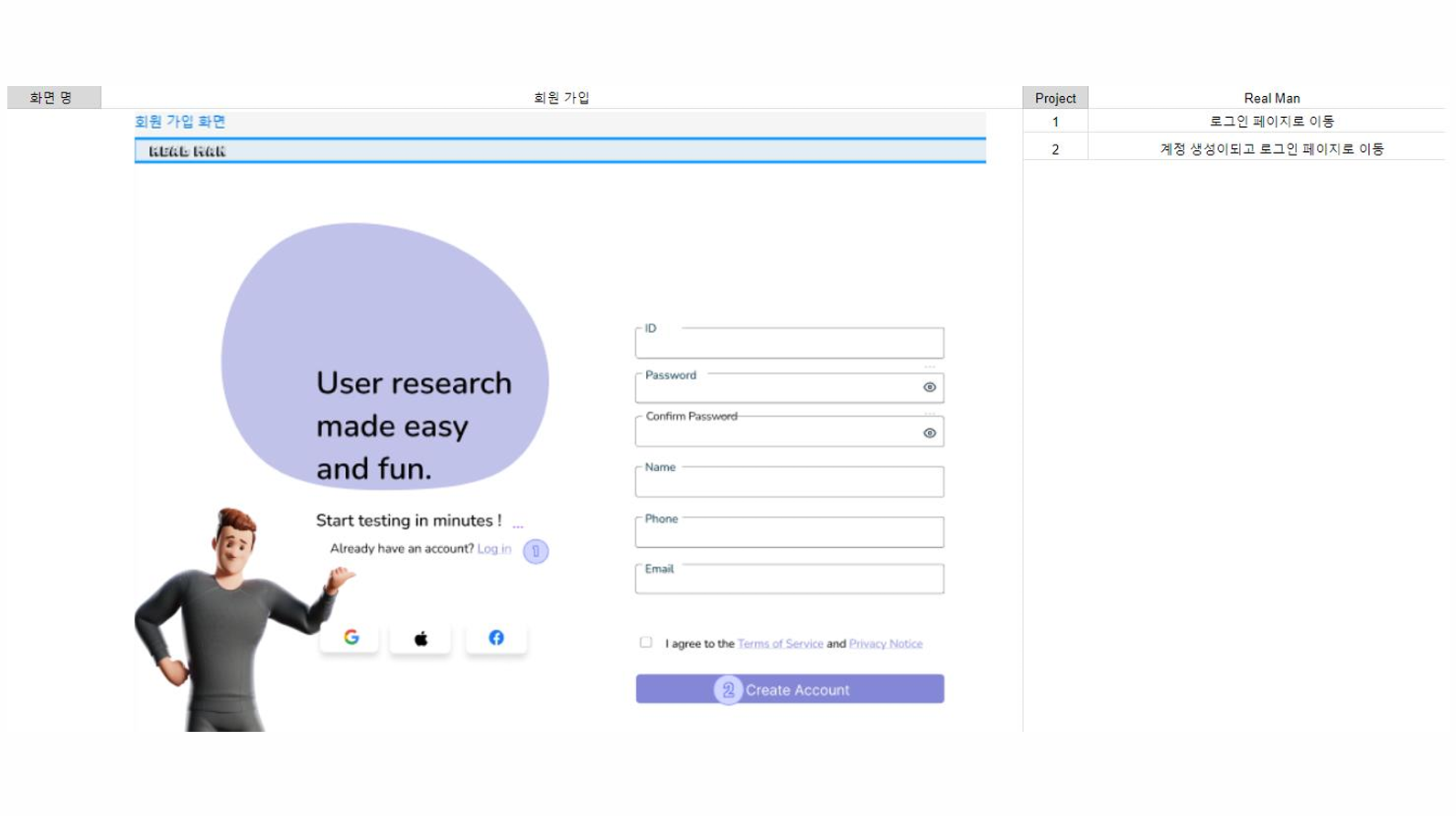The height and width of the screenshot is (816, 1456).
Task: Toggle visibility of Confirm Password field
Action: click(x=929, y=434)
